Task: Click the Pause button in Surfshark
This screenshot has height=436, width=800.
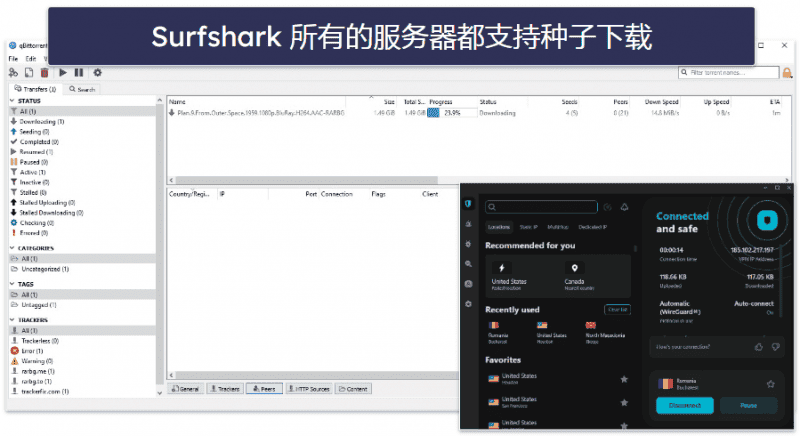Action: [x=748, y=405]
